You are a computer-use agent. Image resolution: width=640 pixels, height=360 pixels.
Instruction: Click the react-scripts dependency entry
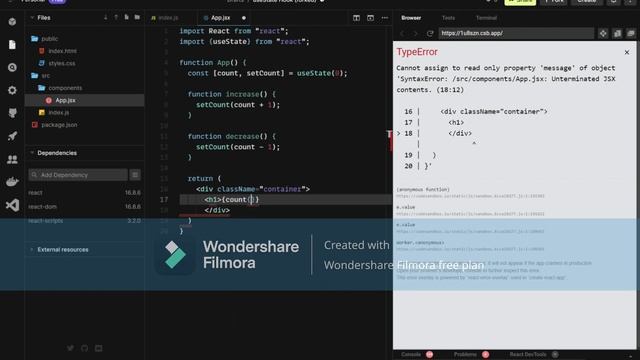[x=84, y=220]
